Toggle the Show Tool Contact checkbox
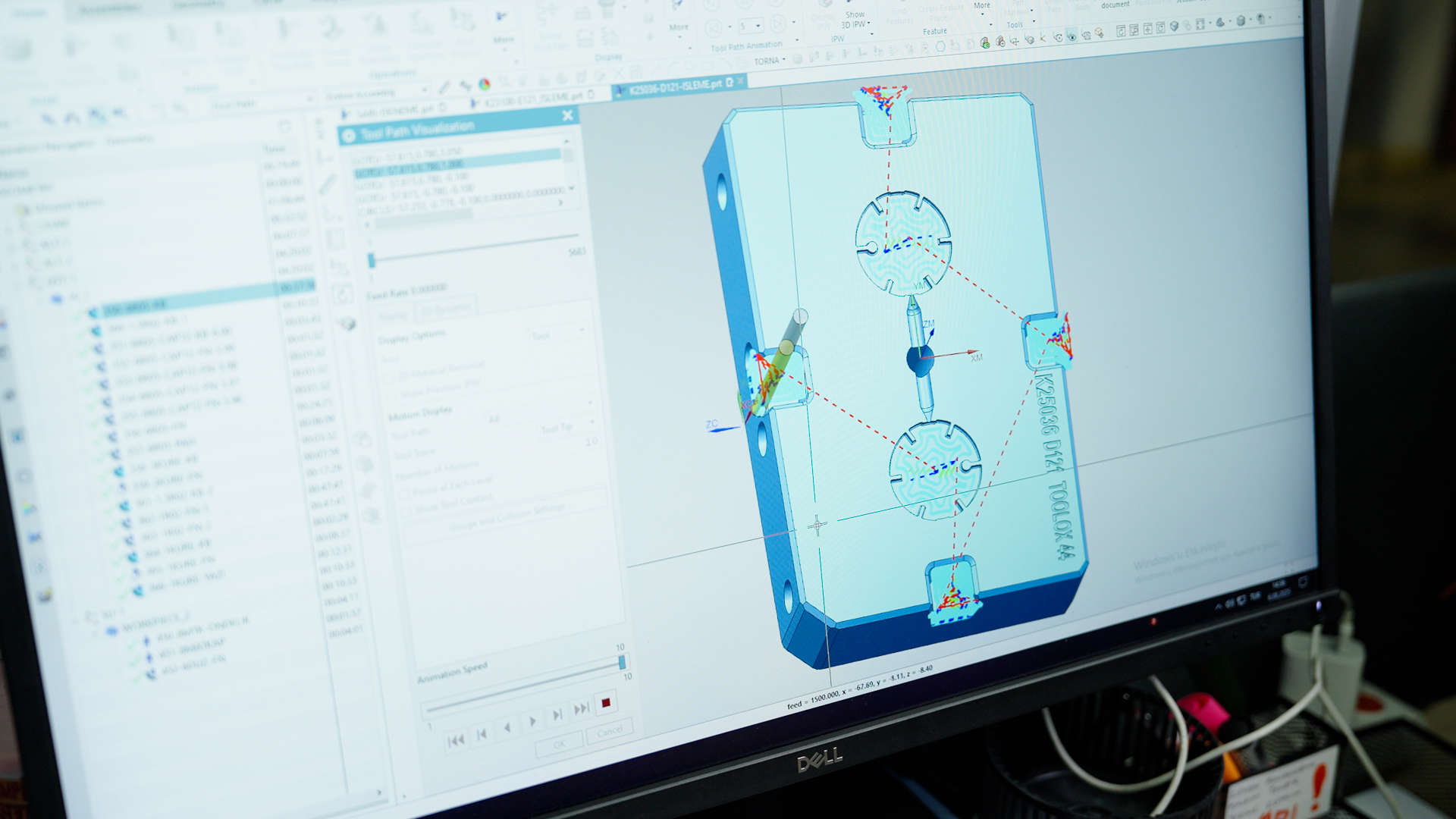Viewport: 1456px width, 819px height. pyautogui.click(x=408, y=512)
